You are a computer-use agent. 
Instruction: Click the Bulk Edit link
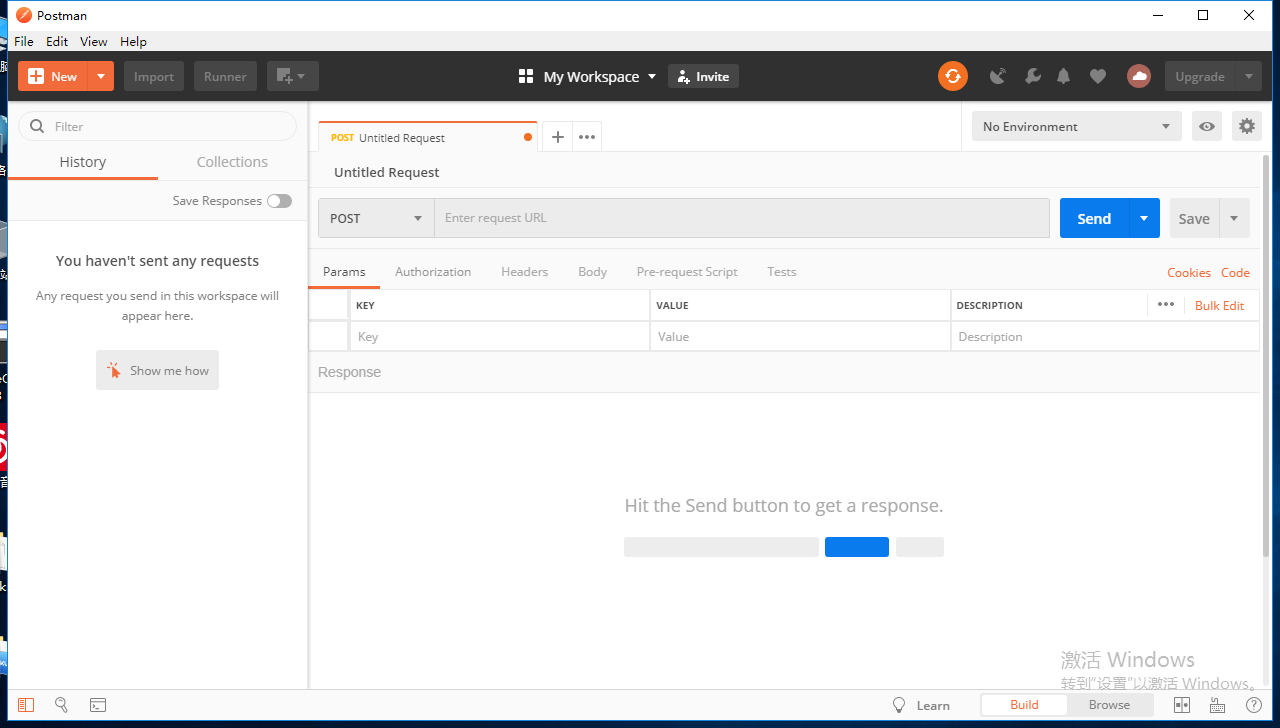click(x=1220, y=305)
